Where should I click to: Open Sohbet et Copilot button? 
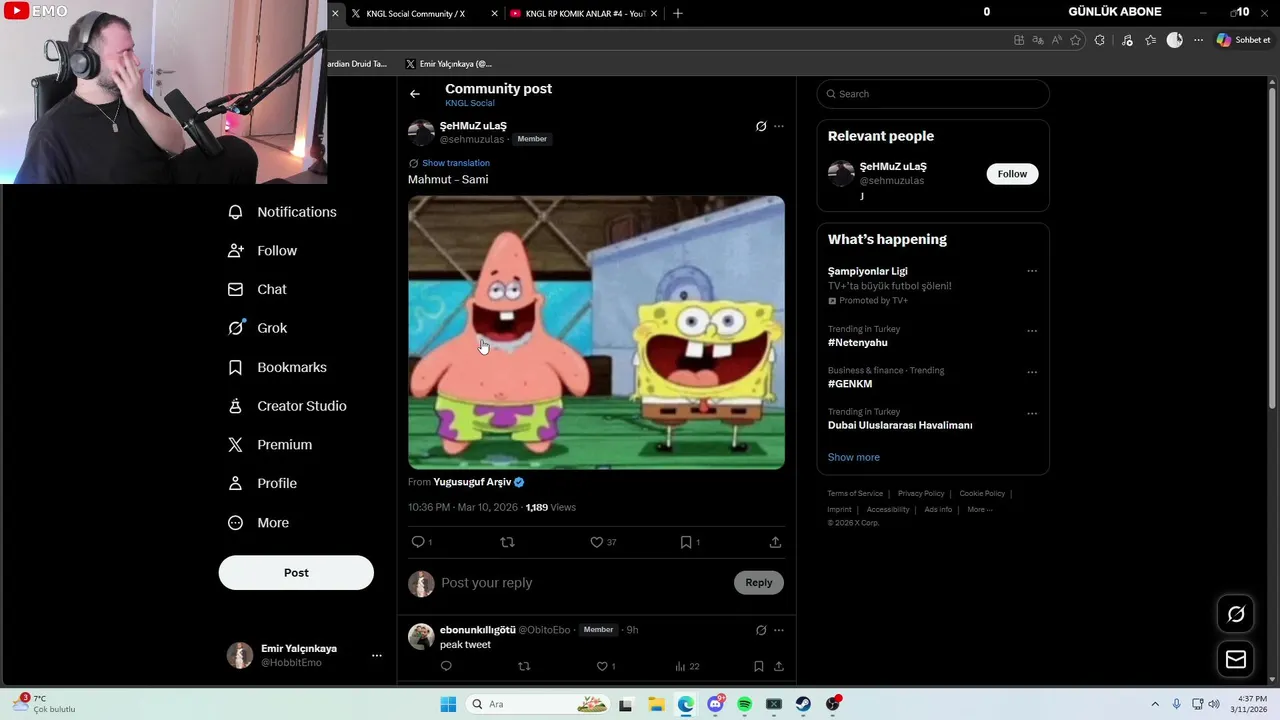tap(1243, 40)
